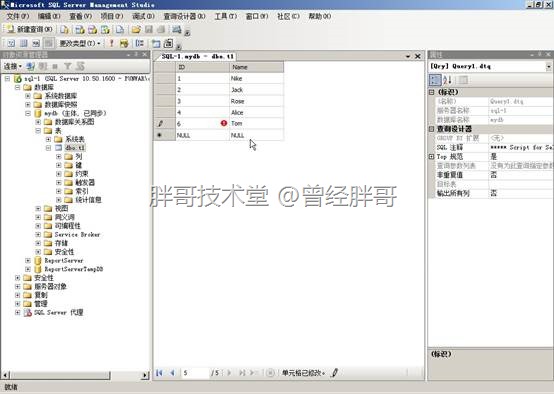
Task: Switch properties to Alphabetical sort
Action: click(447, 80)
